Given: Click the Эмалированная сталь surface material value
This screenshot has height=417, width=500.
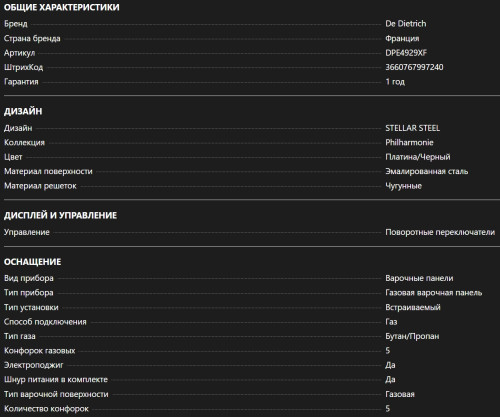Looking at the screenshot, I should pos(427,171).
